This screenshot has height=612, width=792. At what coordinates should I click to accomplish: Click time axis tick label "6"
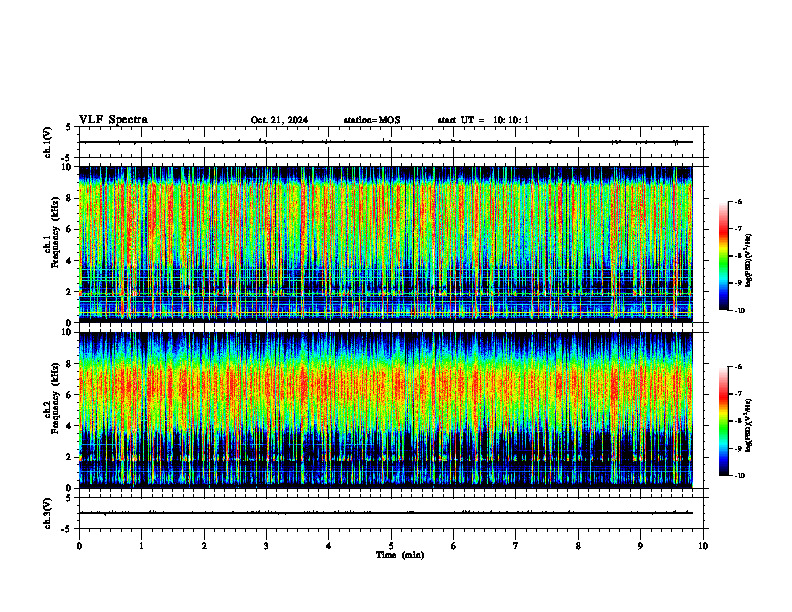[x=454, y=546]
